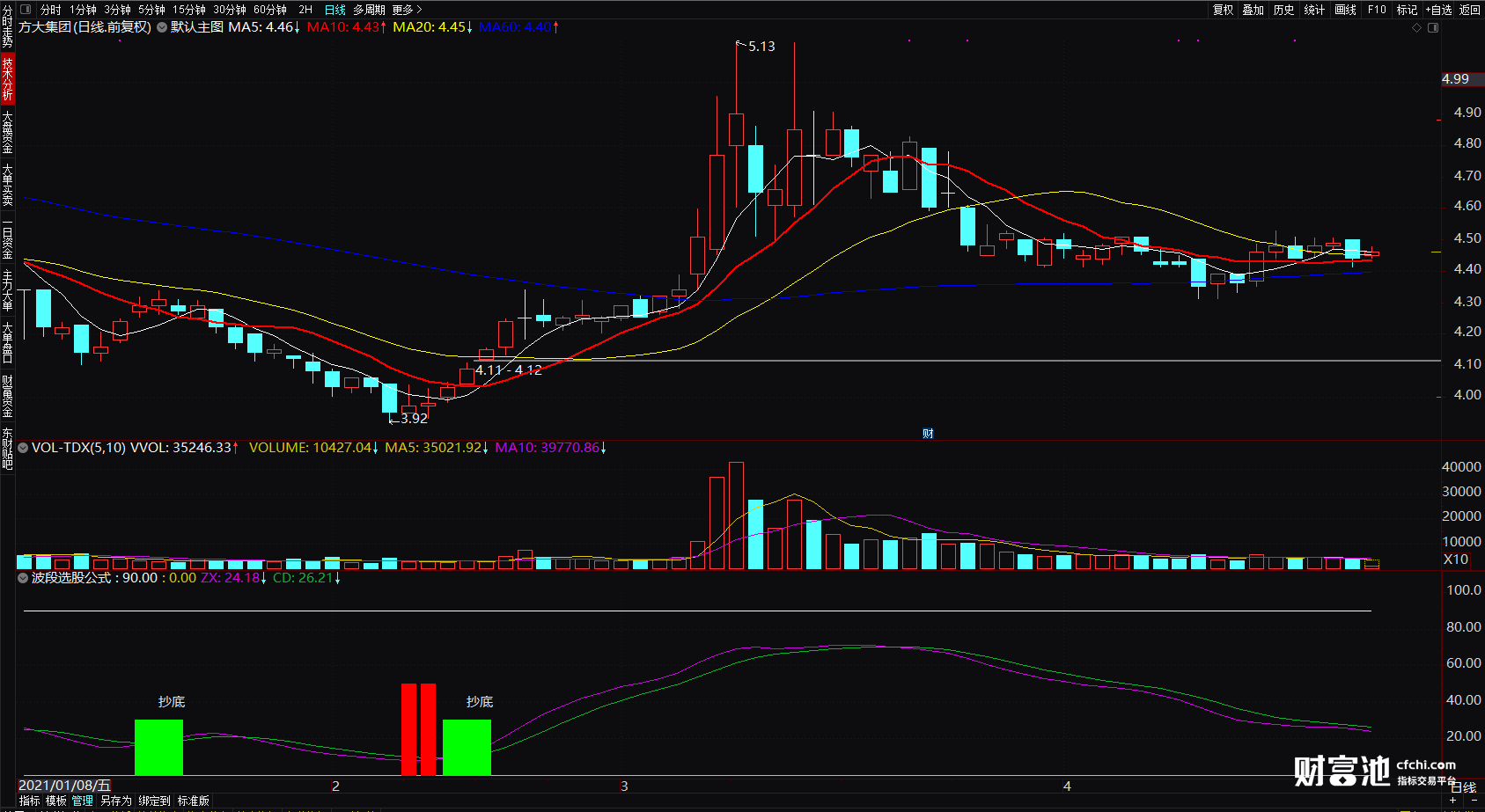Click the MA5: 4.46 legend value
Viewport: 1485px width, 812px height.
(265, 27)
